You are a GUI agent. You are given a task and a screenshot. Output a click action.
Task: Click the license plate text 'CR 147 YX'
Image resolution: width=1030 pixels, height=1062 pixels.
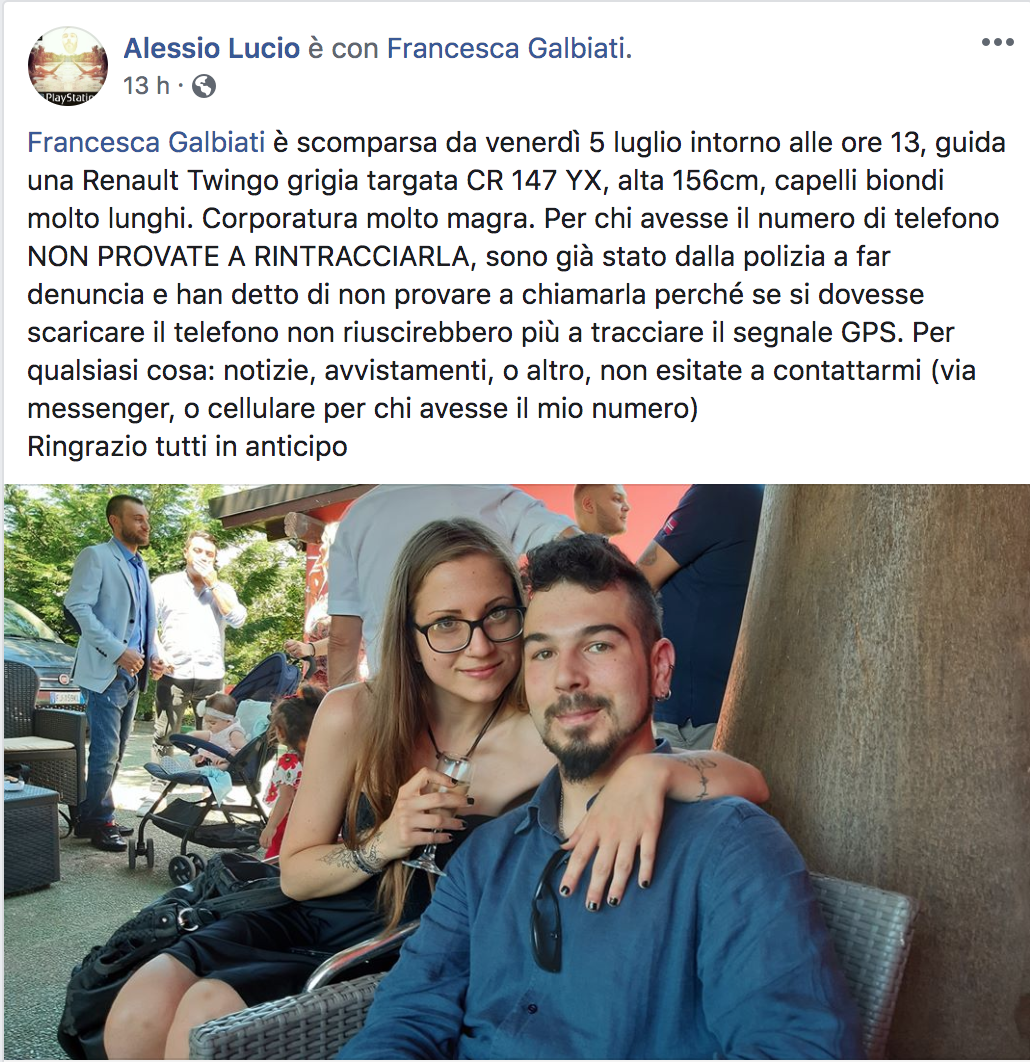coord(534,180)
